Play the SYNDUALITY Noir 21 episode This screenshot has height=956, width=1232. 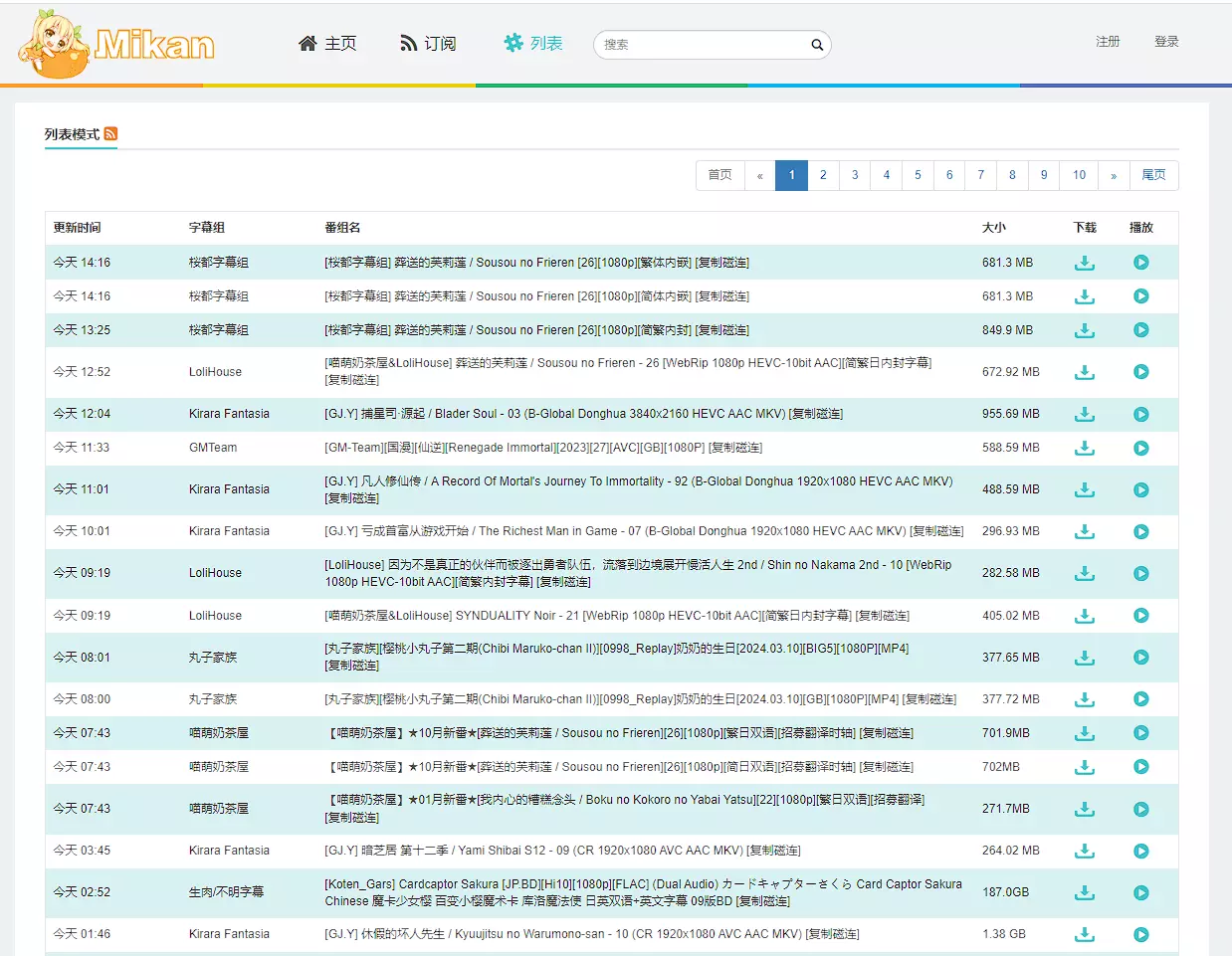(1140, 616)
